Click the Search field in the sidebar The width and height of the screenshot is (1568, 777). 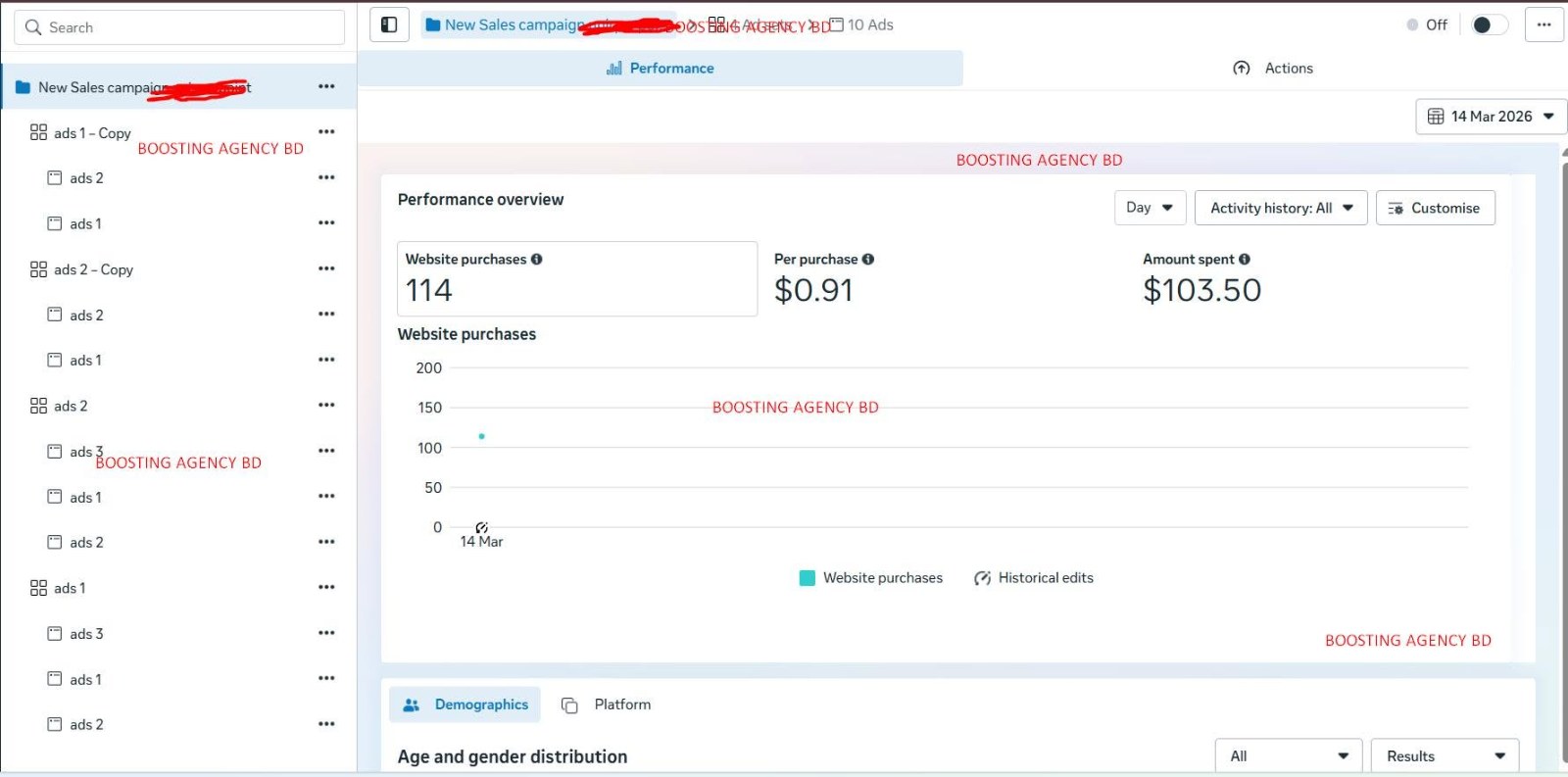click(x=179, y=27)
